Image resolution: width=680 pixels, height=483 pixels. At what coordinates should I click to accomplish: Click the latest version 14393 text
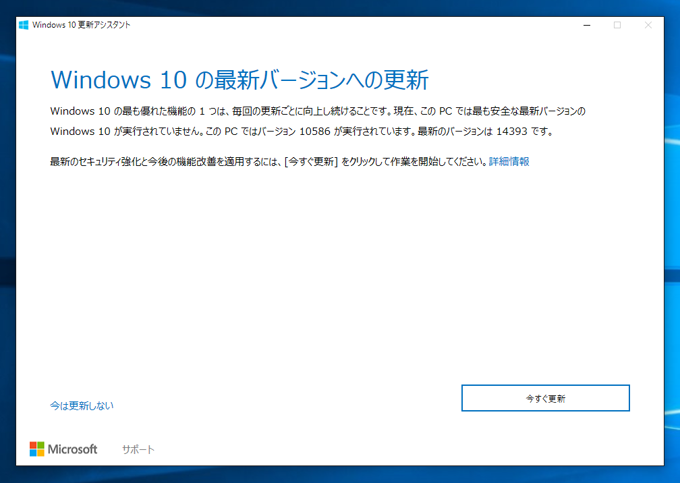pyautogui.click(x=512, y=131)
